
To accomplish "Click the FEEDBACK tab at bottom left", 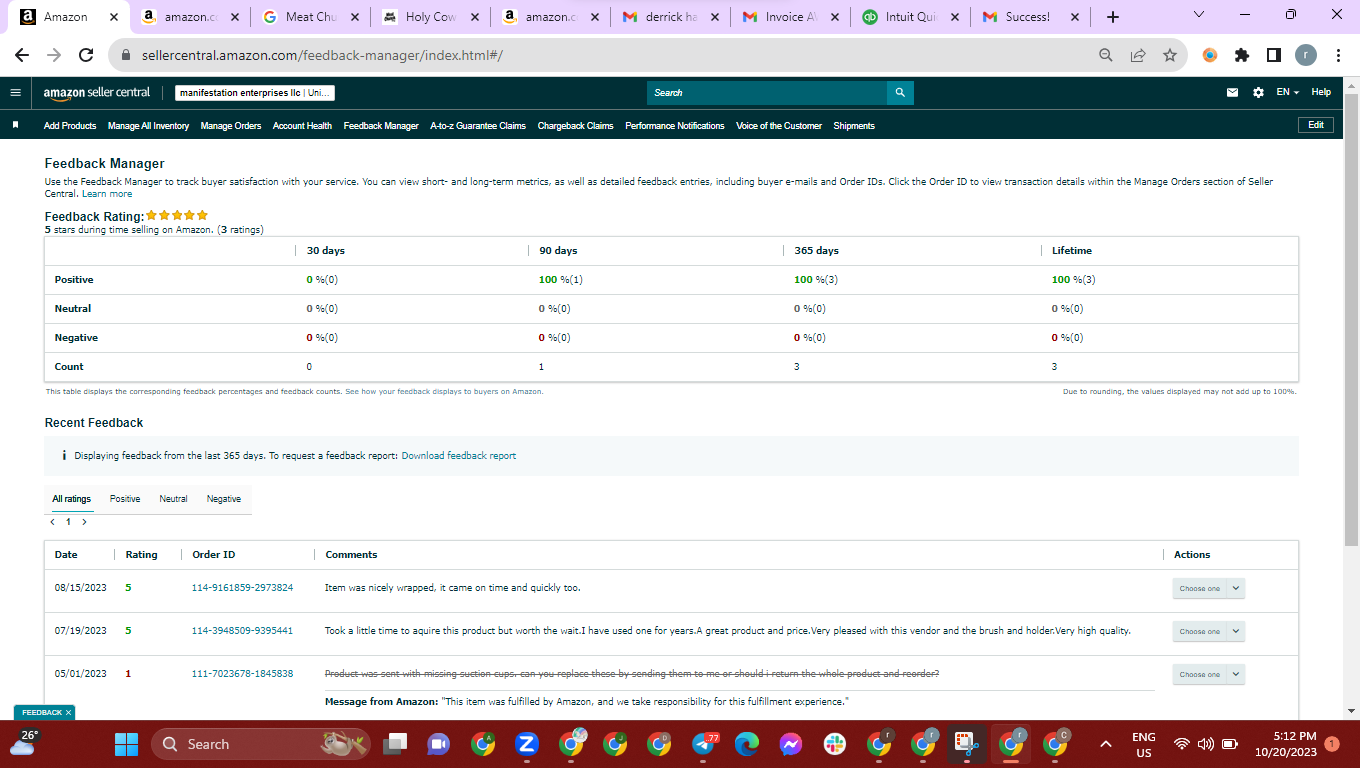I will [x=43, y=712].
